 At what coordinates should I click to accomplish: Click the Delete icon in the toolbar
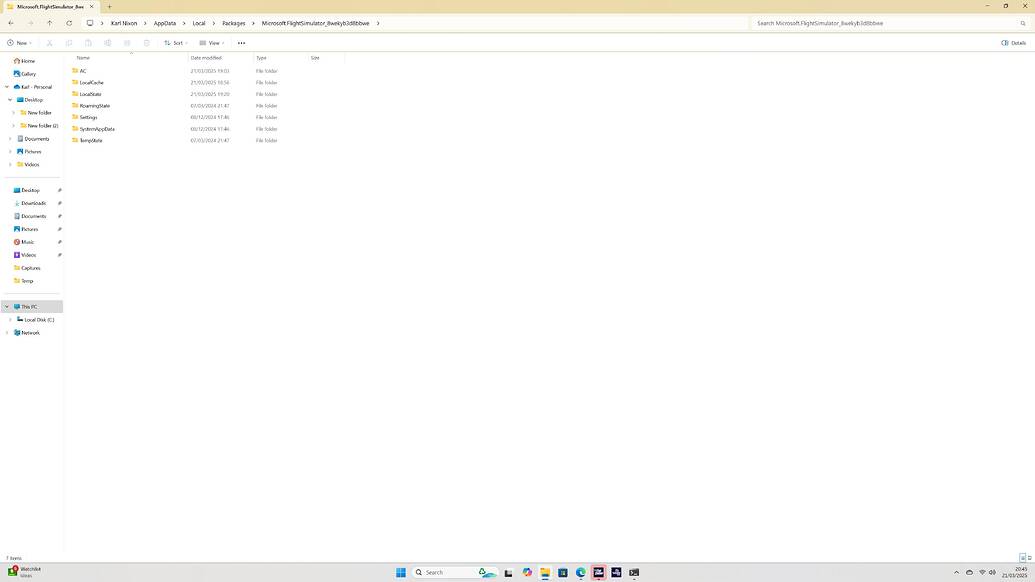click(x=146, y=43)
